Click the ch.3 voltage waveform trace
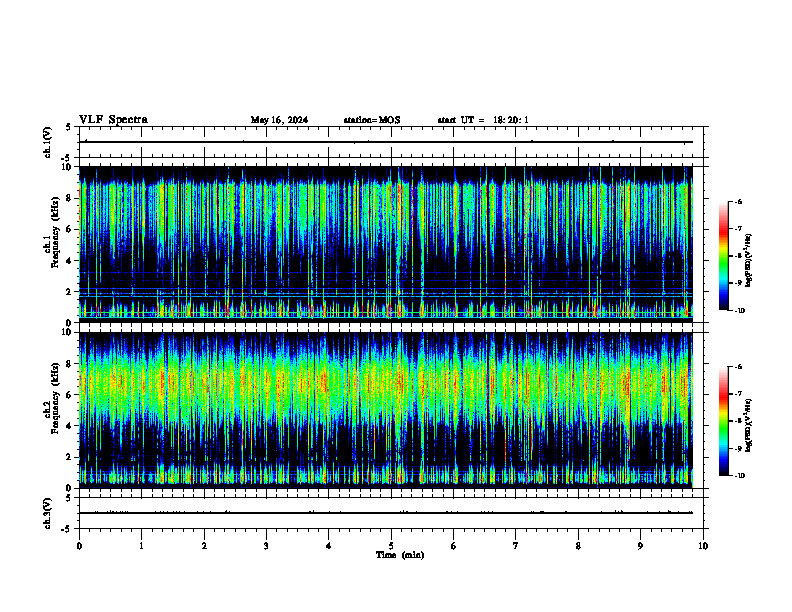 [386, 513]
